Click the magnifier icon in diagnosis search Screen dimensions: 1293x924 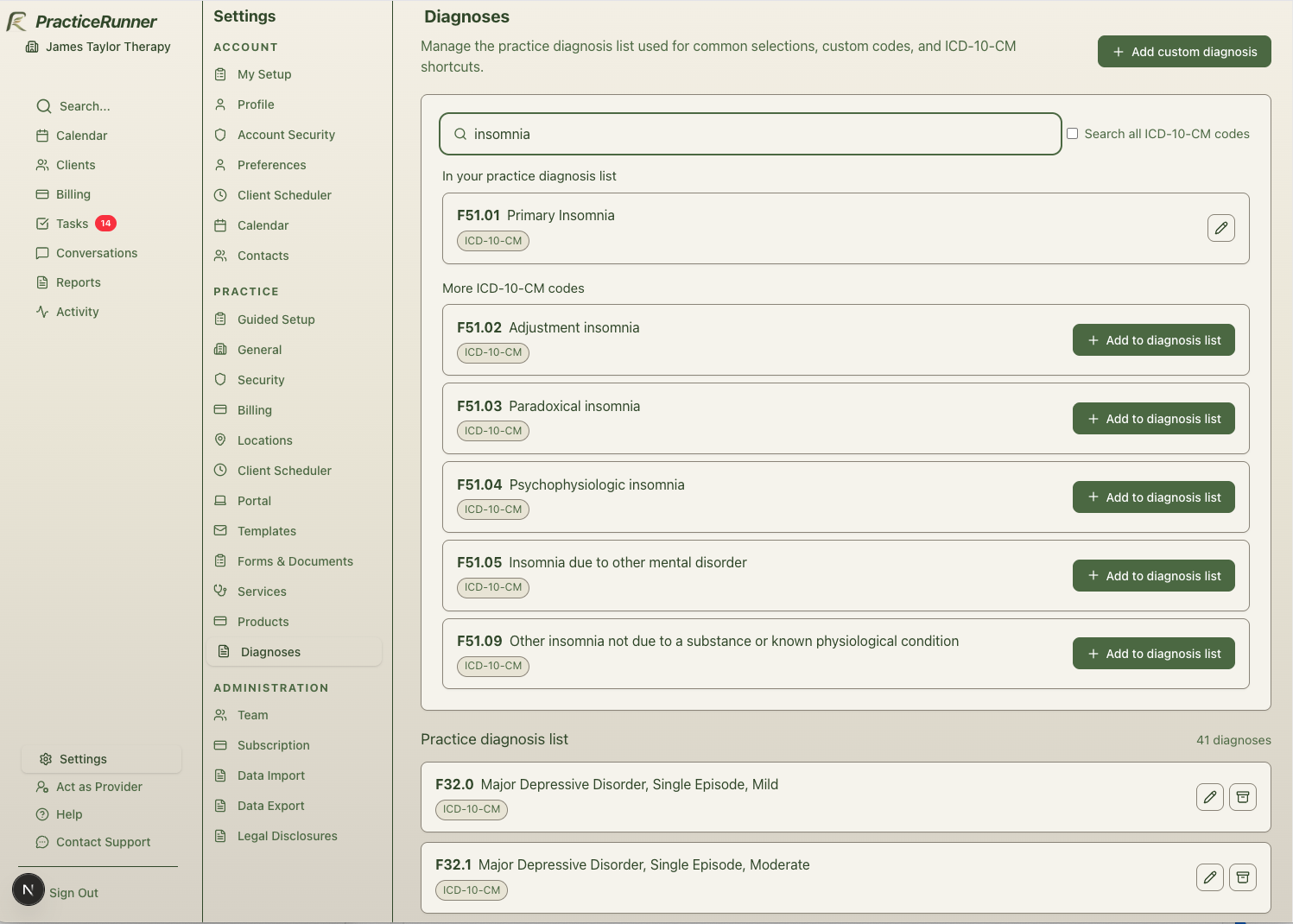[460, 134]
